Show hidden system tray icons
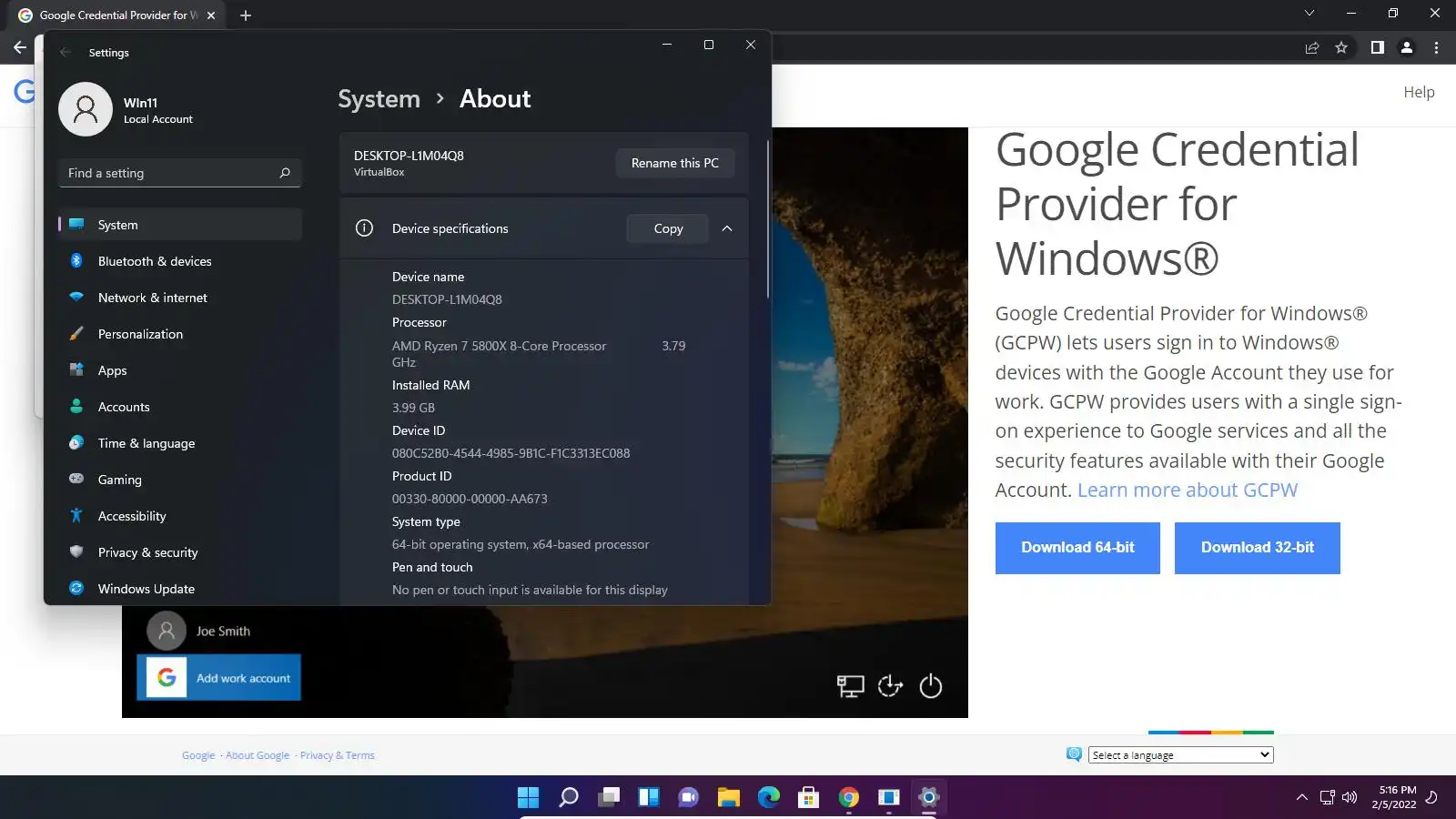Image resolution: width=1456 pixels, height=819 pixels. pyautogui.click(x=1302, y=798)
